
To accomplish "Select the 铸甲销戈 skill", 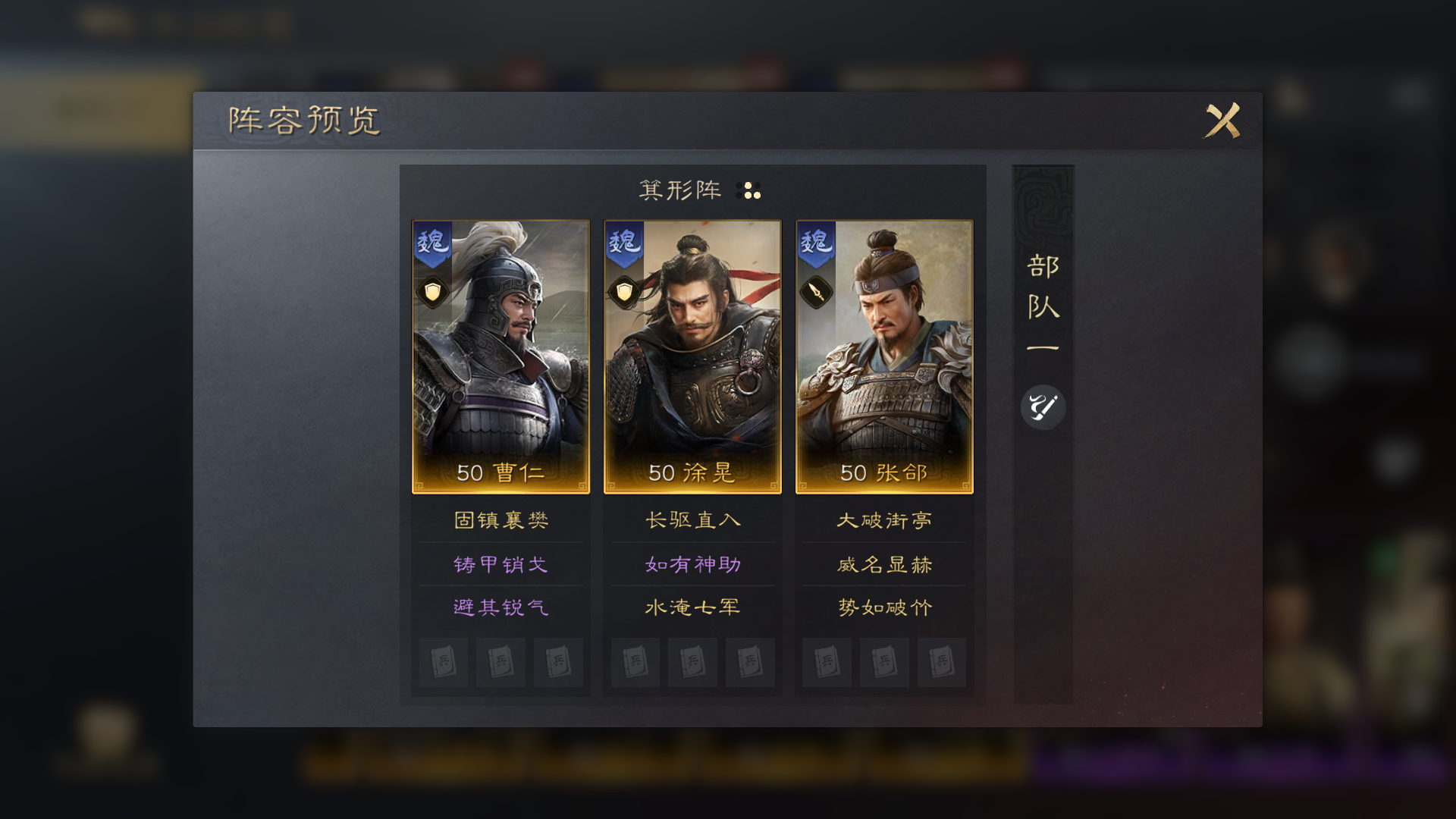I will click(x=500, y=564).
